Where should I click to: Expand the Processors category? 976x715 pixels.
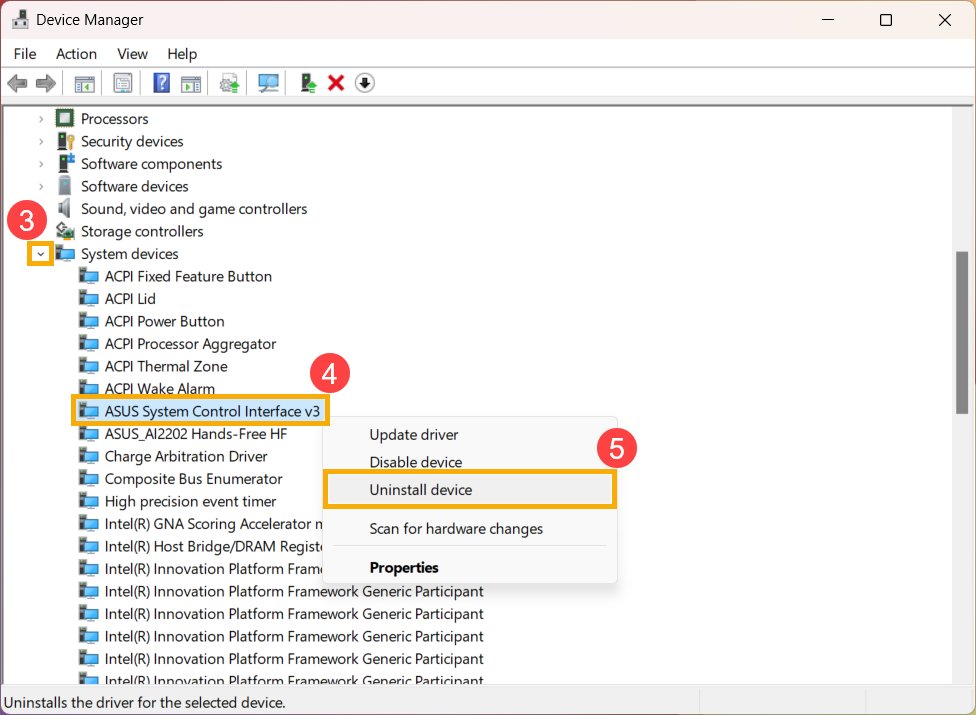(40, 119)
